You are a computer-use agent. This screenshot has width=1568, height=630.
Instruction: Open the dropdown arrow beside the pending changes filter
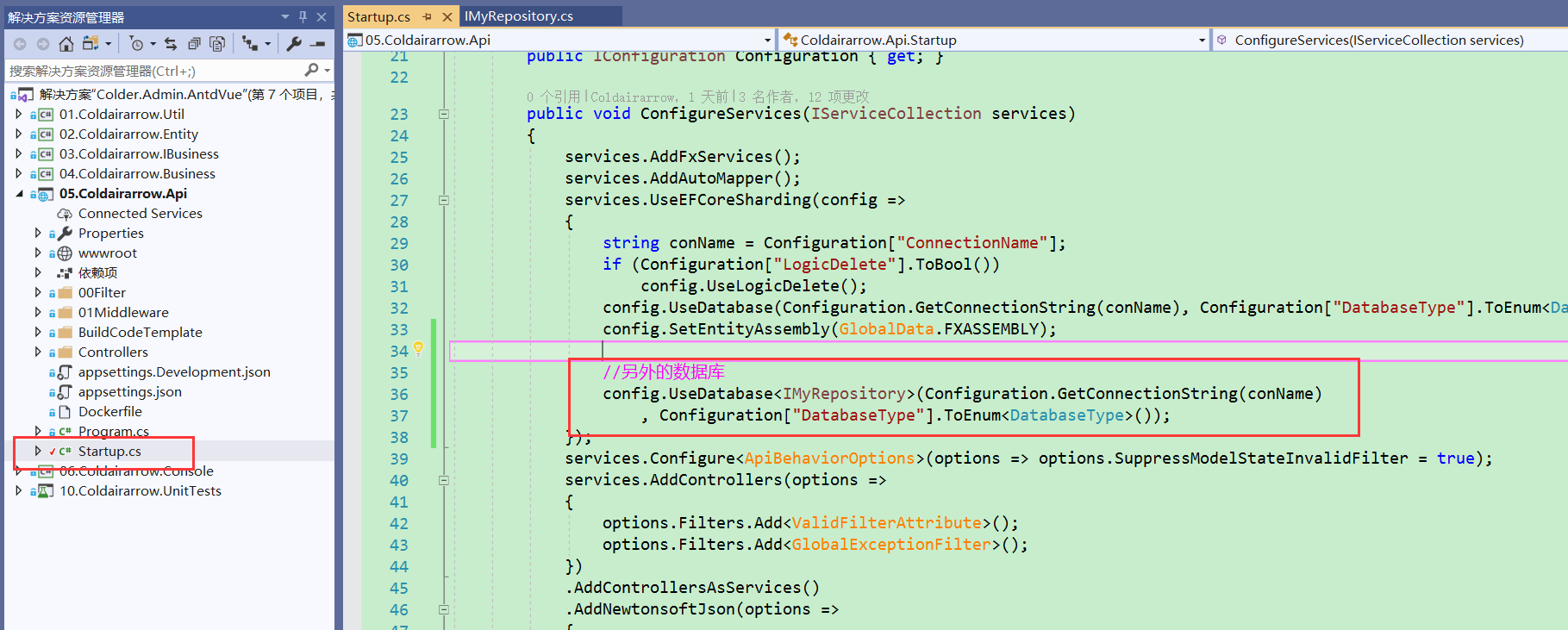tap(153, 43)
